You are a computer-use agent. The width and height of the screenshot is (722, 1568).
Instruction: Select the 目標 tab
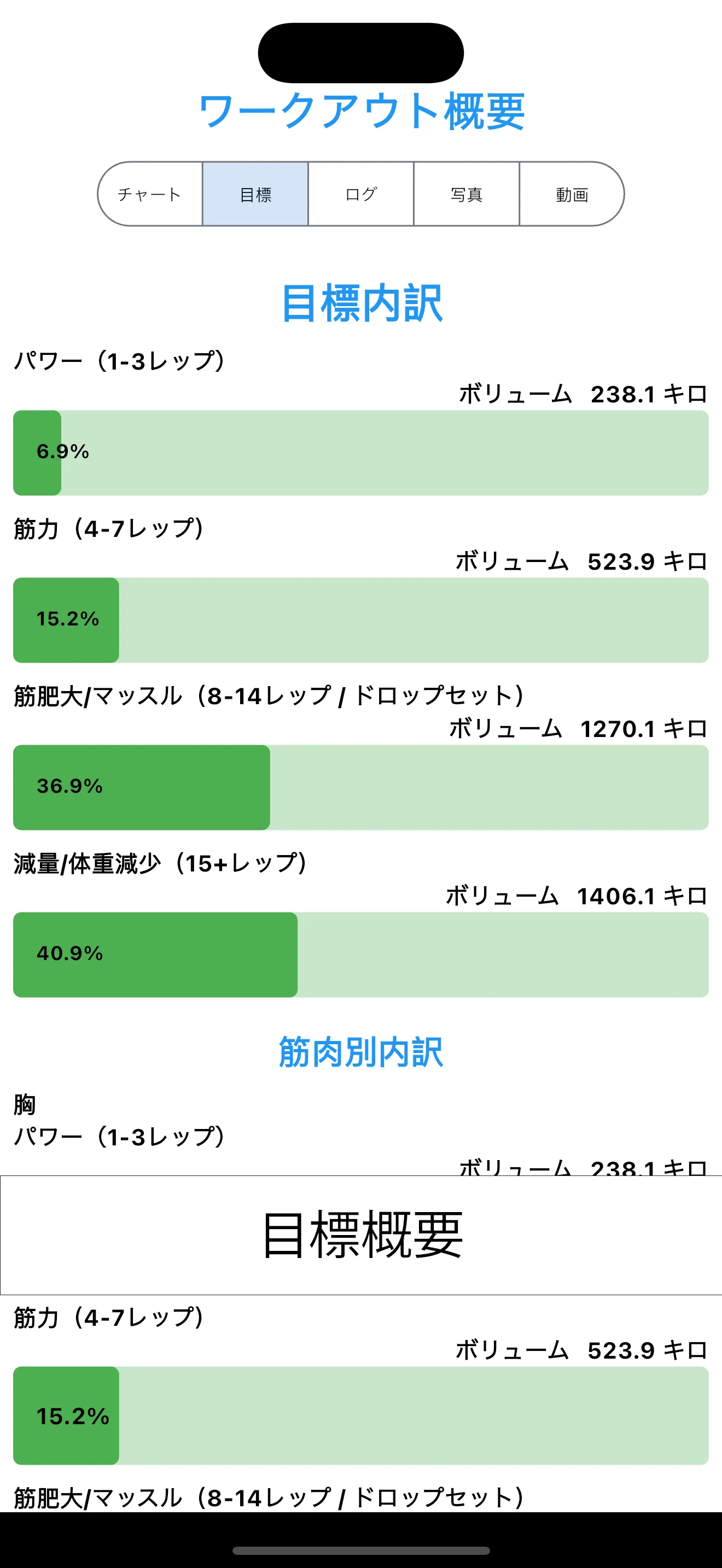click(254, 194)
